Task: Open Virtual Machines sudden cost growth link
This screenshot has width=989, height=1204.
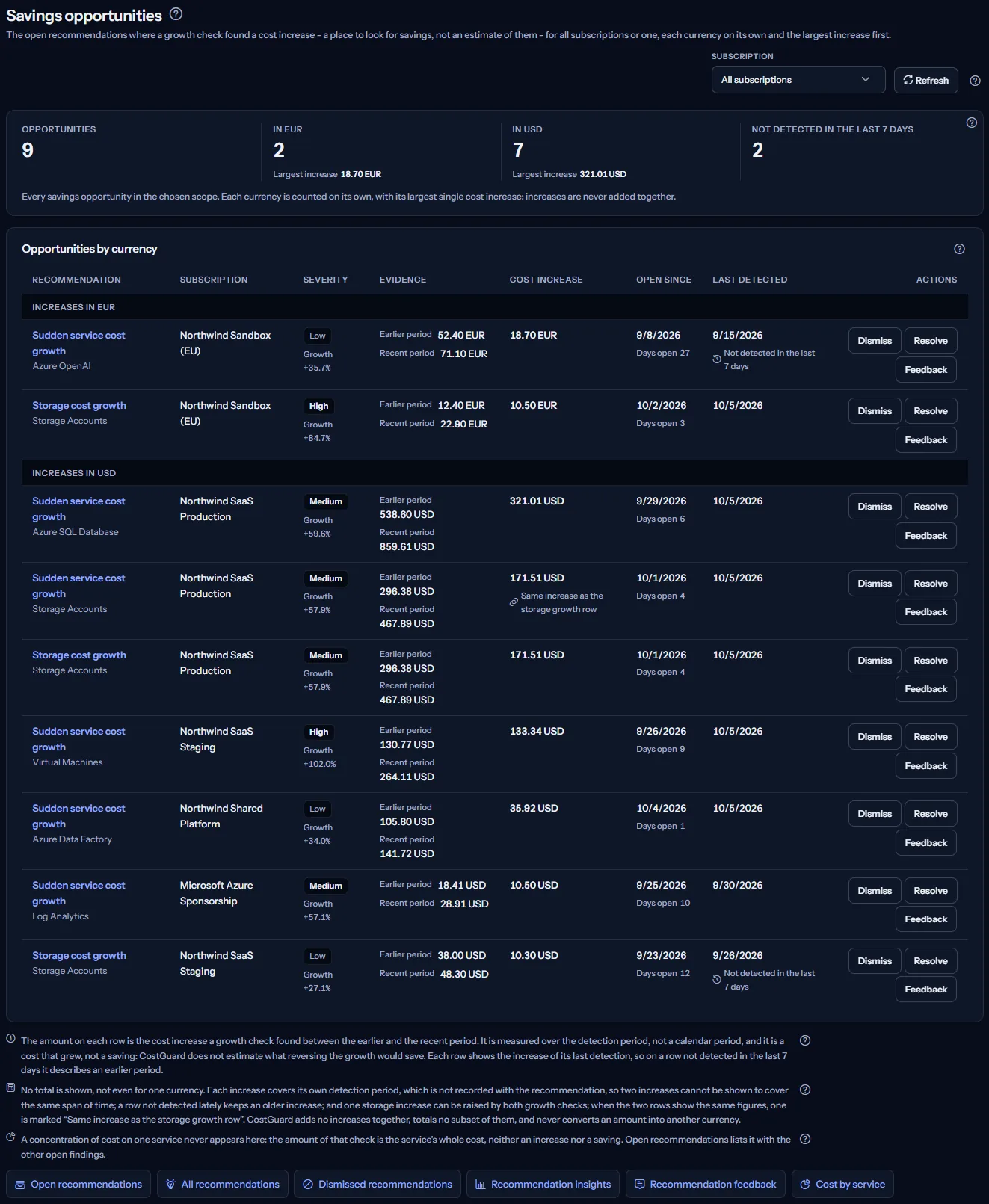Action: [x=78, y=739]
